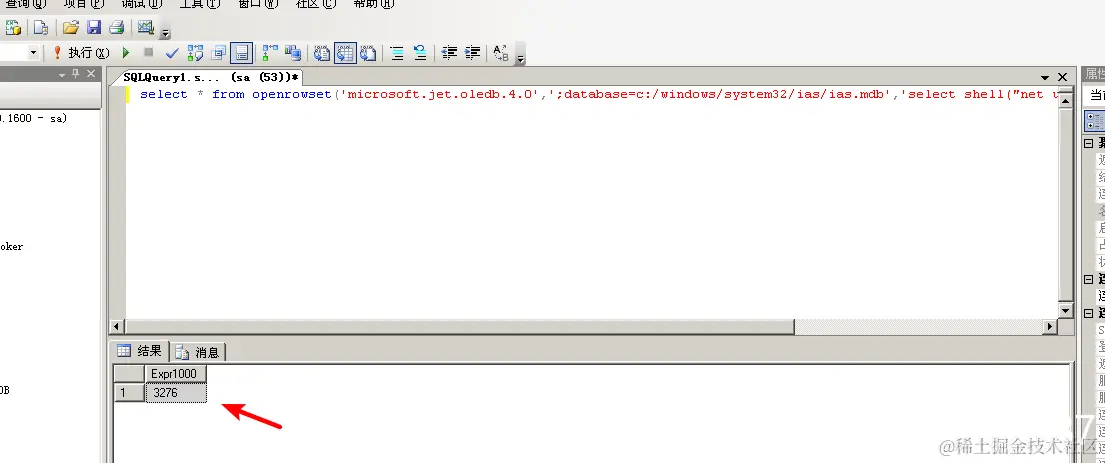Open the 帮助(H) menu

(x=374, y=4)
